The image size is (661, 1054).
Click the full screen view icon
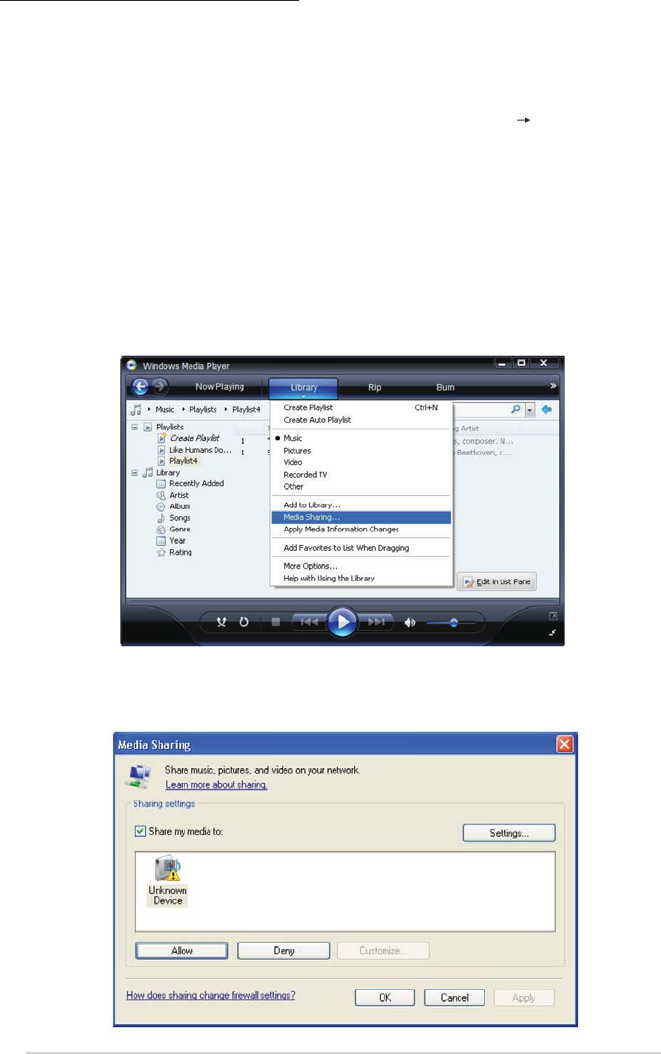(553, 616)
